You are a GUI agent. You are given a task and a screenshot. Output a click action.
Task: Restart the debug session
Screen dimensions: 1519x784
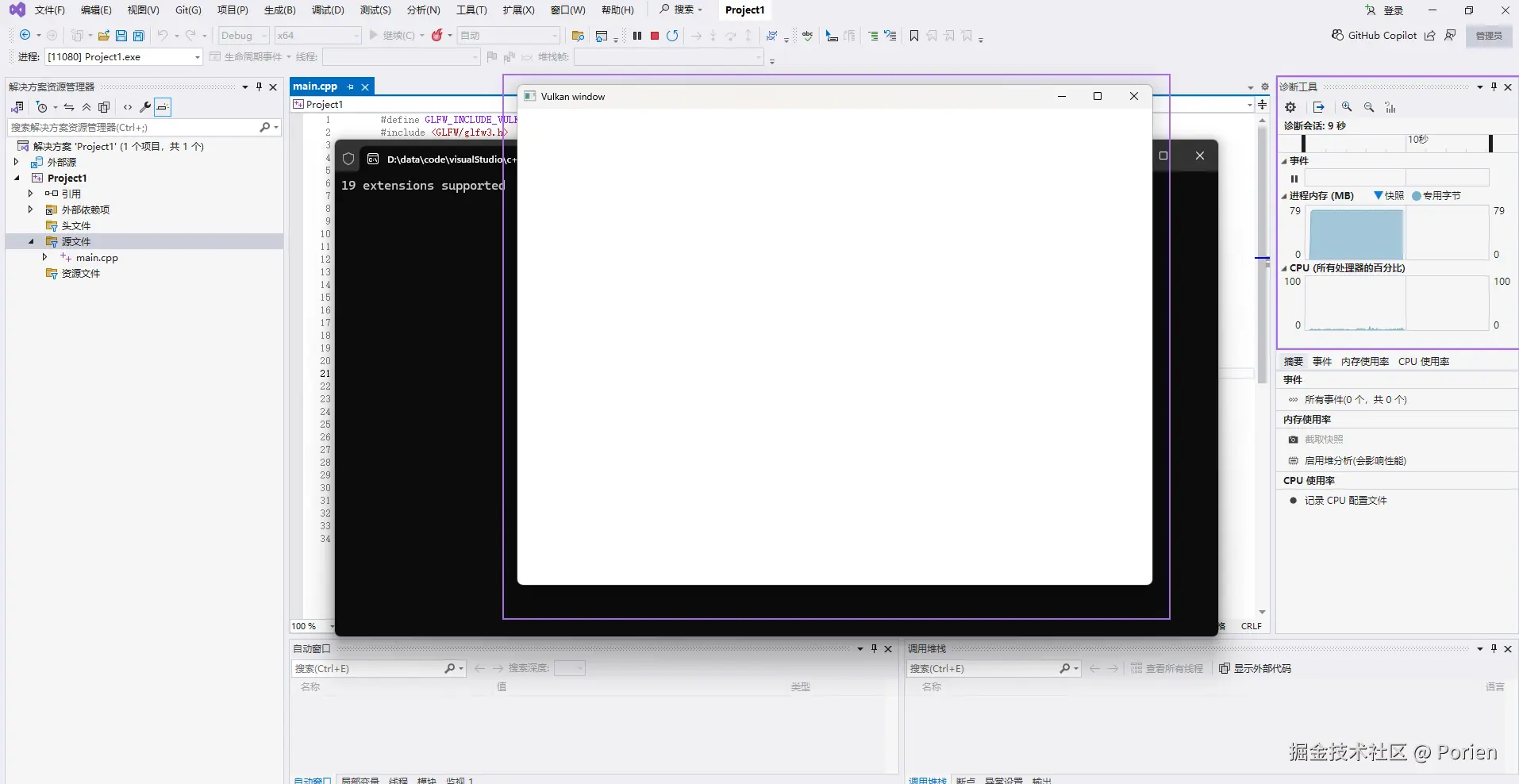(x=672, y=36)
